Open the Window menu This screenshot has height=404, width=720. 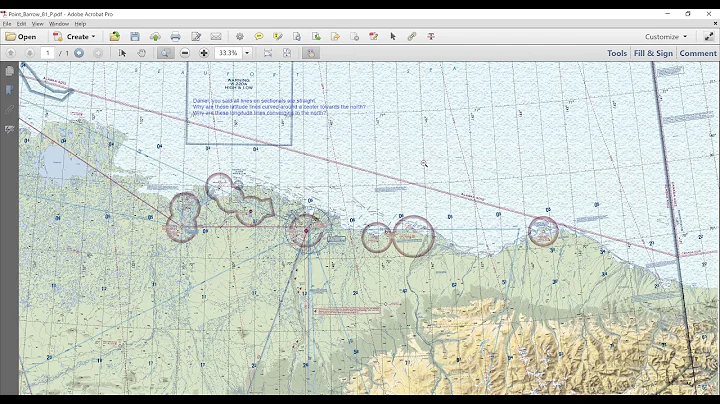[x=59, y=24]
